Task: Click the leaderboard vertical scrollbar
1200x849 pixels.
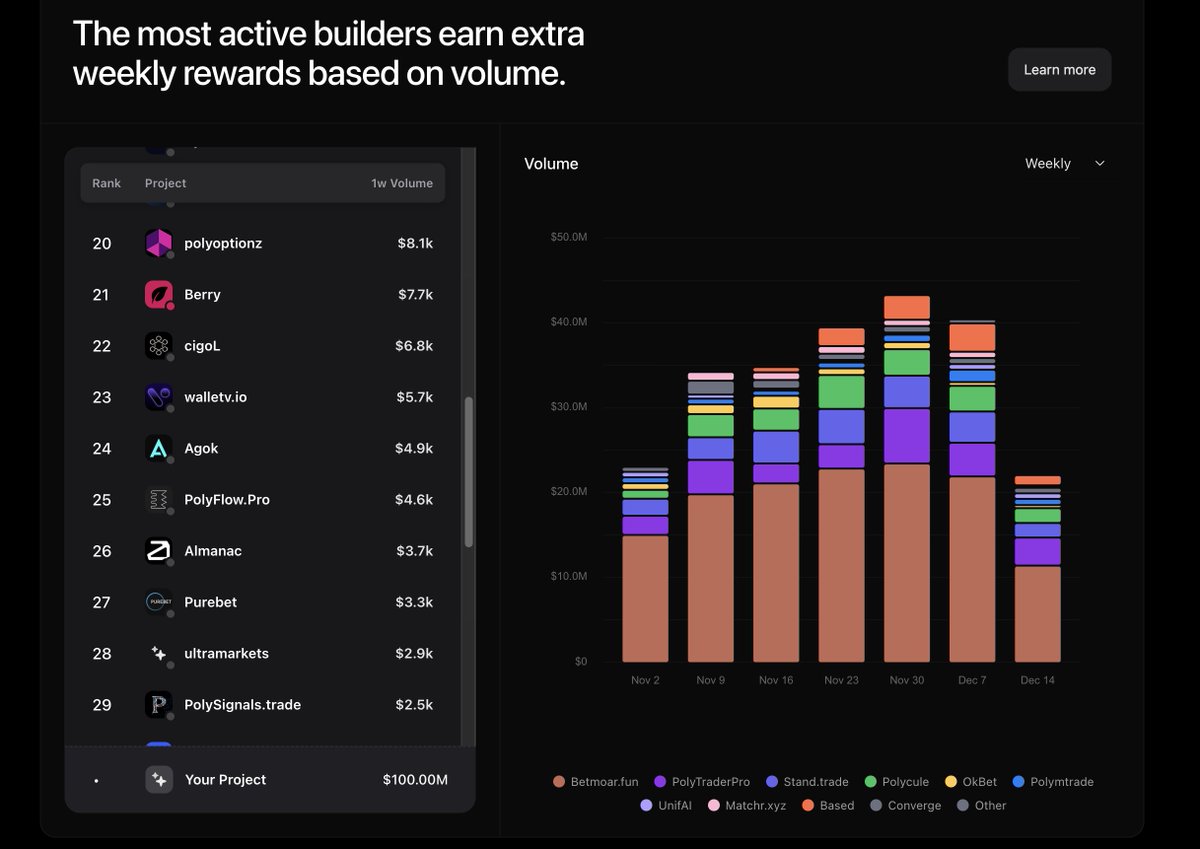Action: point(469,471)
